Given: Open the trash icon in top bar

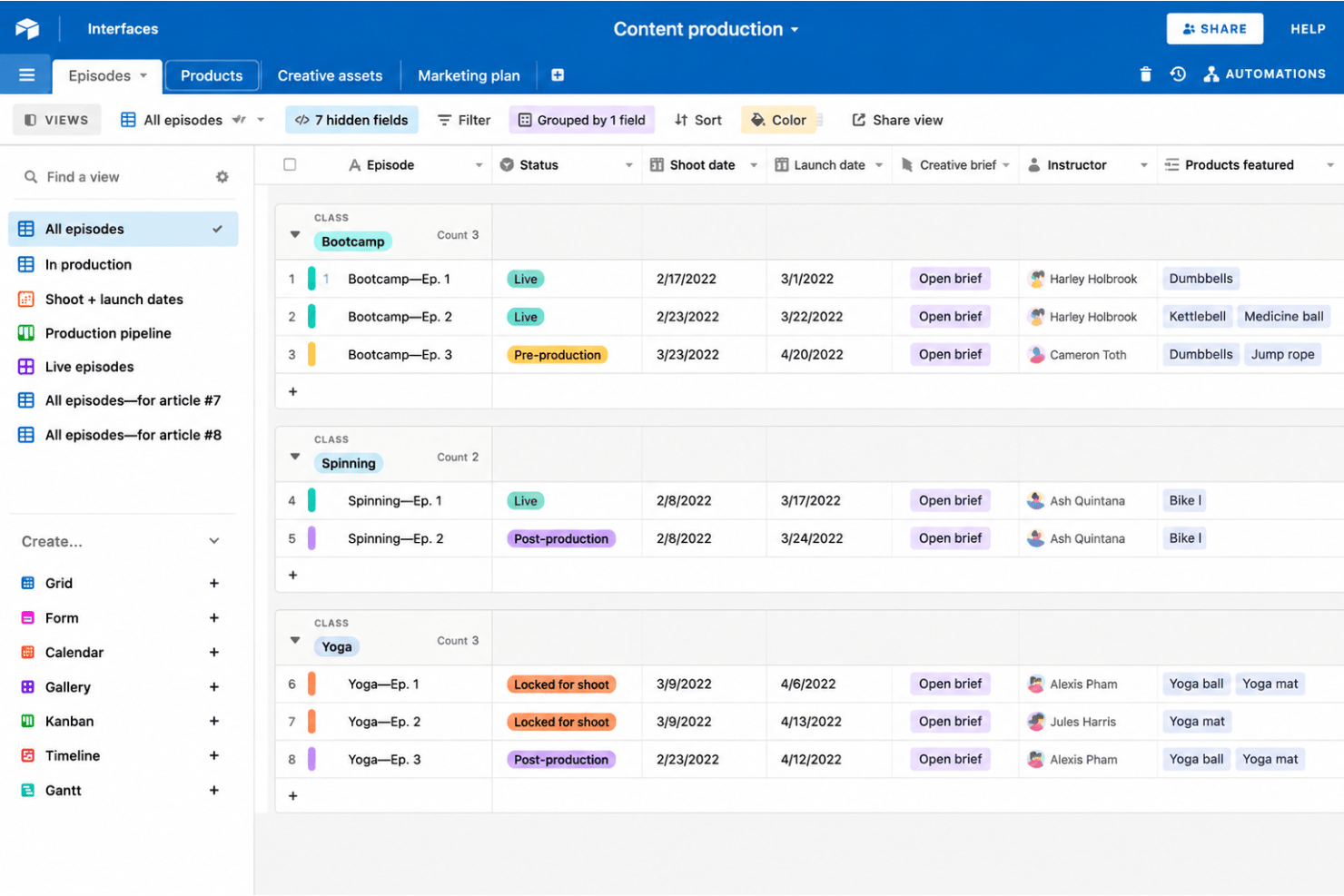Looking at the screenshot, I should point(1145,74).
